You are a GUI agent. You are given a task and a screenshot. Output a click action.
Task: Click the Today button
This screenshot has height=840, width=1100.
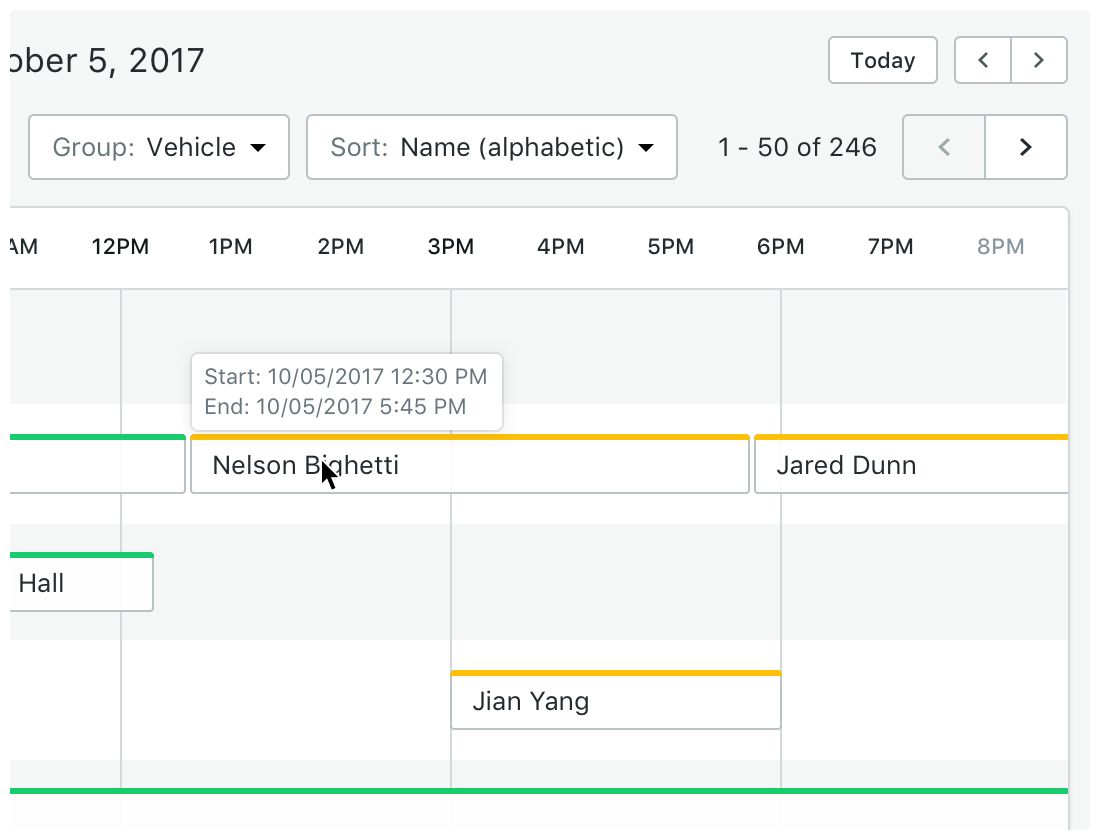pos(882,60)
